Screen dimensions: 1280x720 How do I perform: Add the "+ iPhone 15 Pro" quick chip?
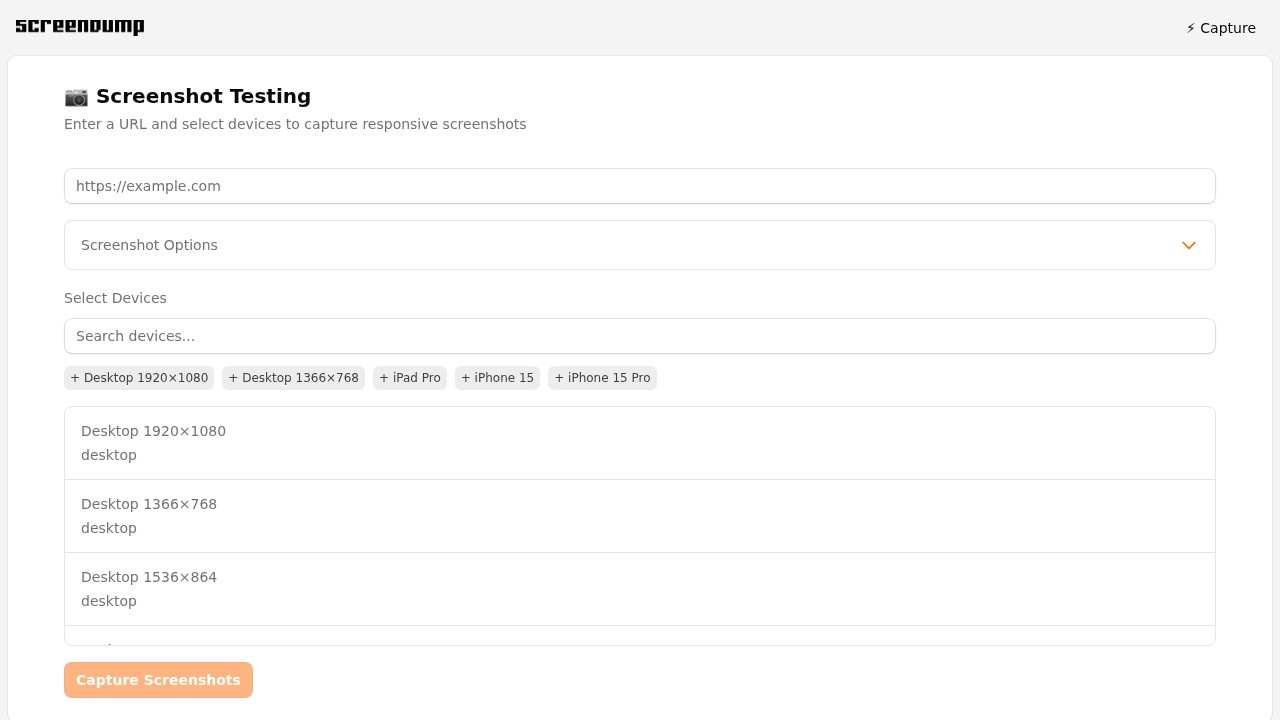point(602,378)
